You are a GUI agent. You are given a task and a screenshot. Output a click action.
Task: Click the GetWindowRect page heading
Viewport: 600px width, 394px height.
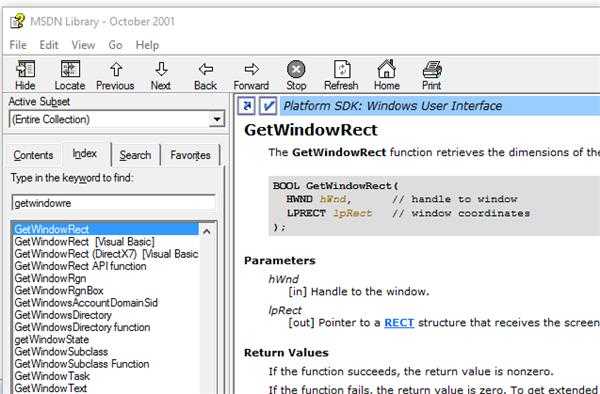tap(311, 130)
